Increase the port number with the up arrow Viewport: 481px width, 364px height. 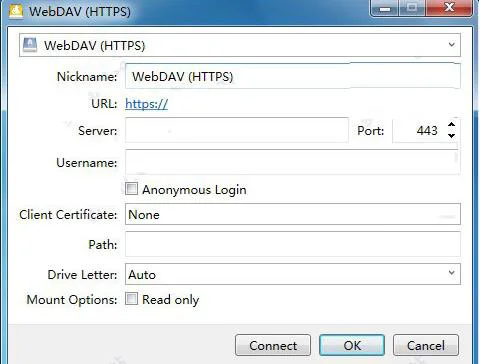[x=451, y=124]
